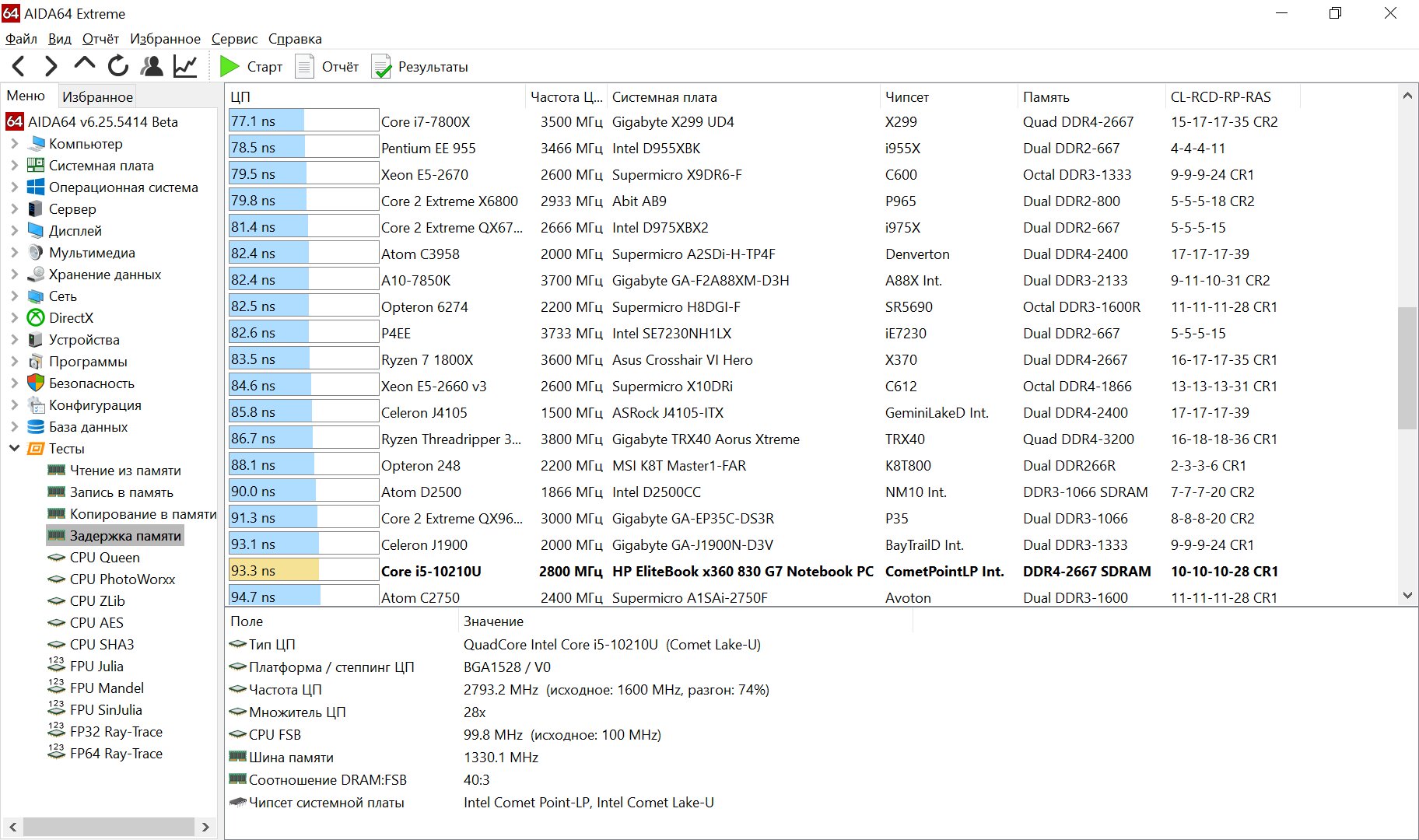
Task: Expand the Хранение данных tree node
Action: click(14, 275)
